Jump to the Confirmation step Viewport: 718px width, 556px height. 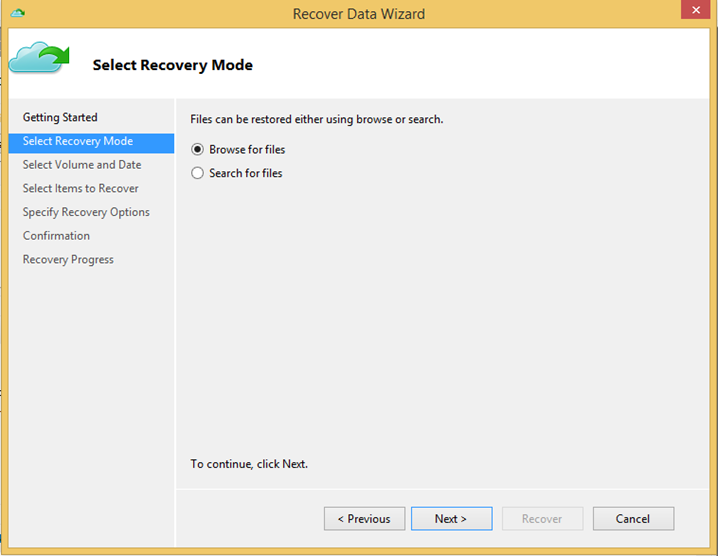(x=56, y=236)
